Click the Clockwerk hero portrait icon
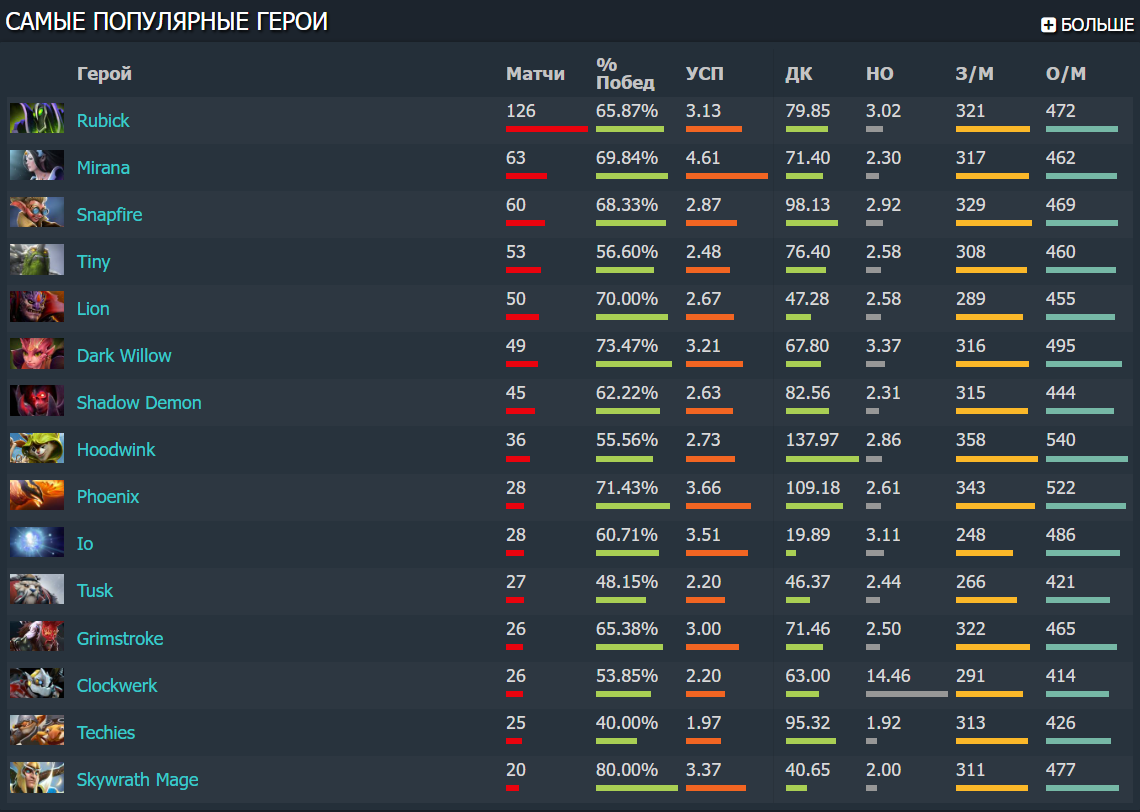Image resolution: width=1140 pixels, height=812 pixels. pos(37,683)
